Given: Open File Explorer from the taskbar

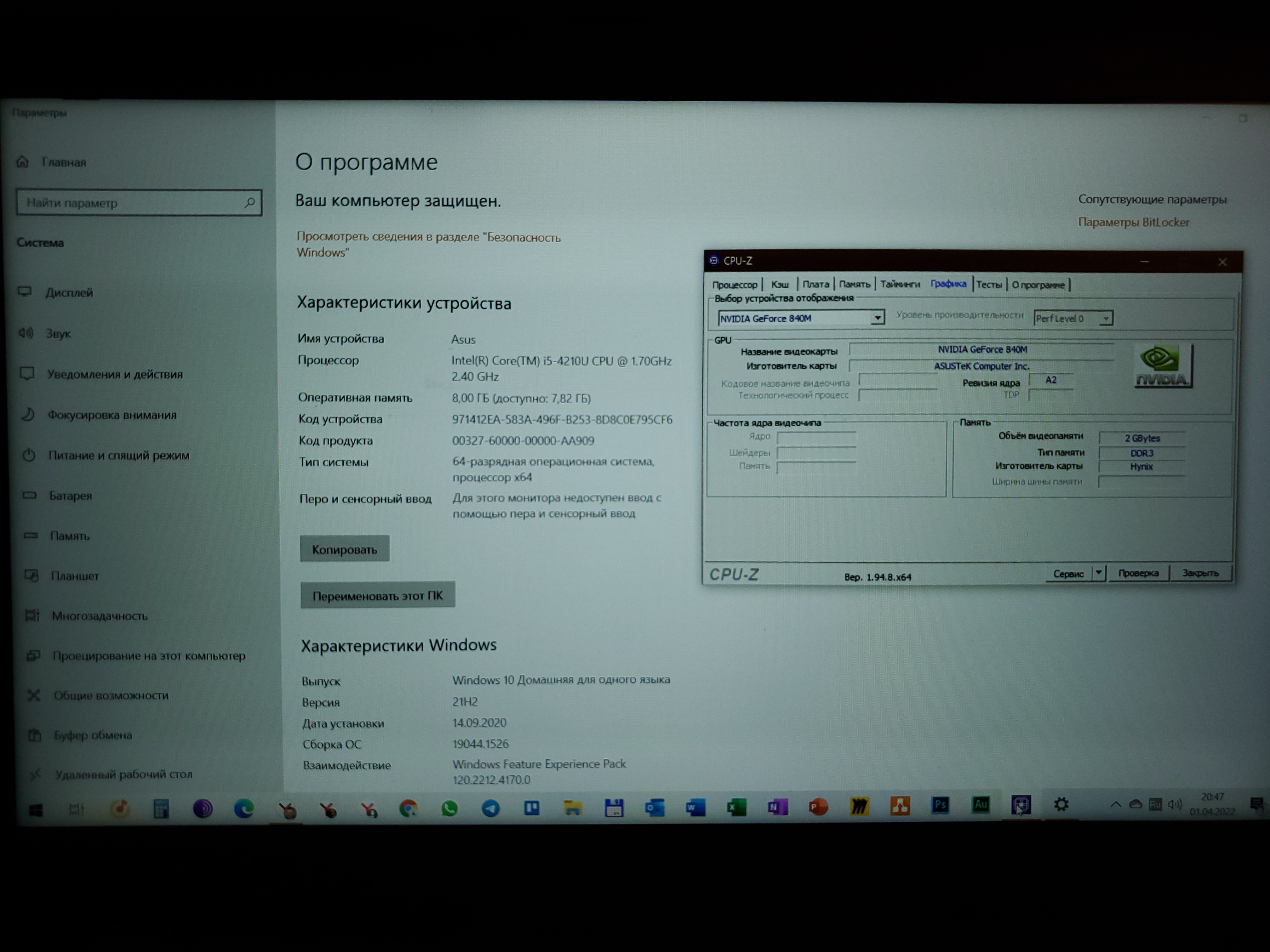Looking at the screenshot, I should [572, 808].
